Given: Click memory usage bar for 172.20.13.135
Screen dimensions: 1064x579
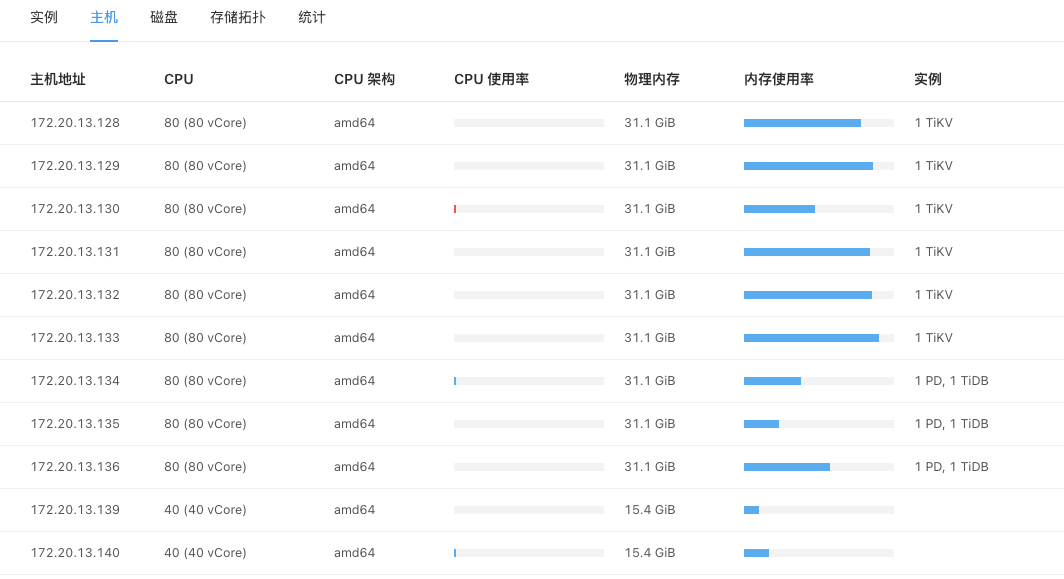Looking at the screenshot, I should [819, 424].
